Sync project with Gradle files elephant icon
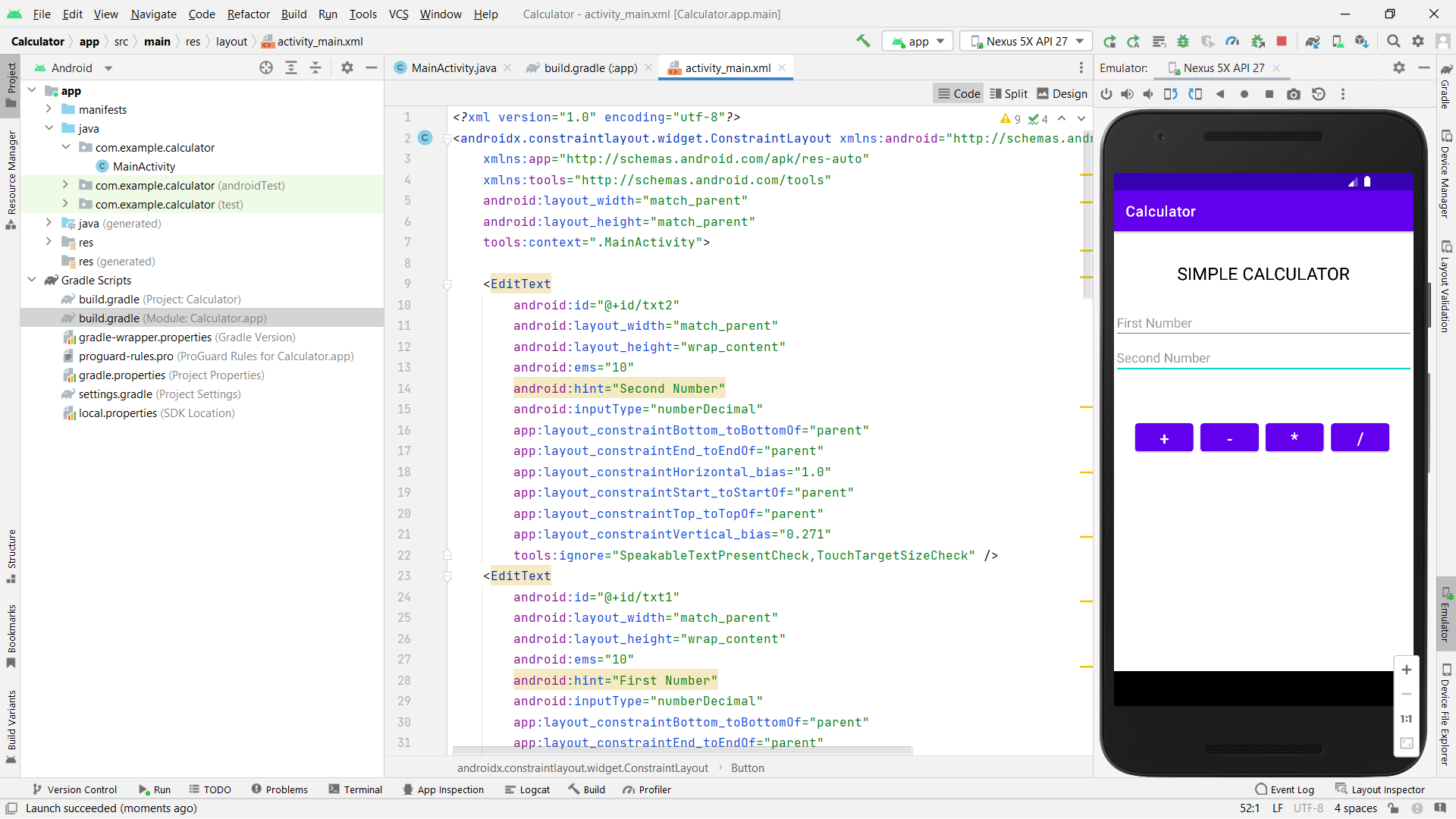The height and width of the screenshot is (819, 1456). click(x=1313, y=41)
